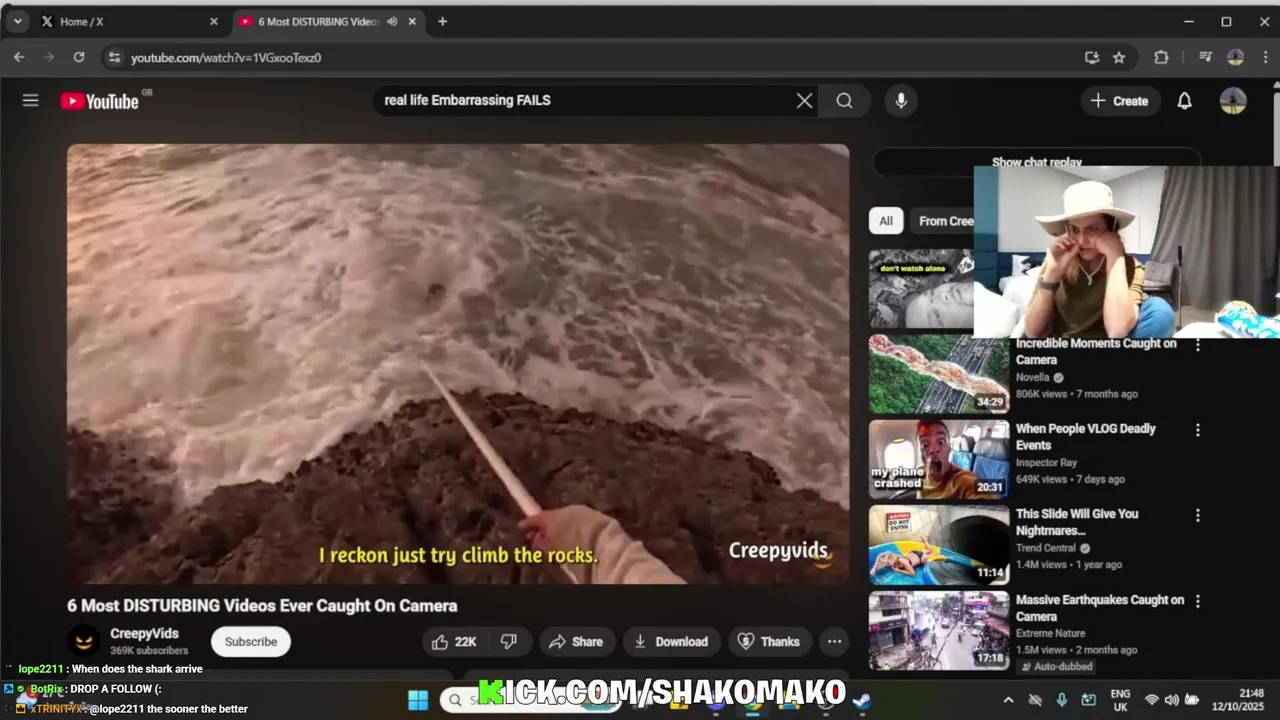Select the From Cree... filter chip
The image size is (1280, 720).
click(x=943, y=221)
